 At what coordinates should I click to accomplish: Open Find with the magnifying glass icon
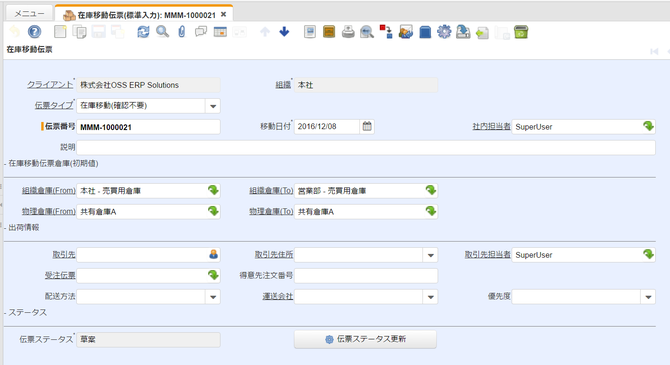coord(162,32)
